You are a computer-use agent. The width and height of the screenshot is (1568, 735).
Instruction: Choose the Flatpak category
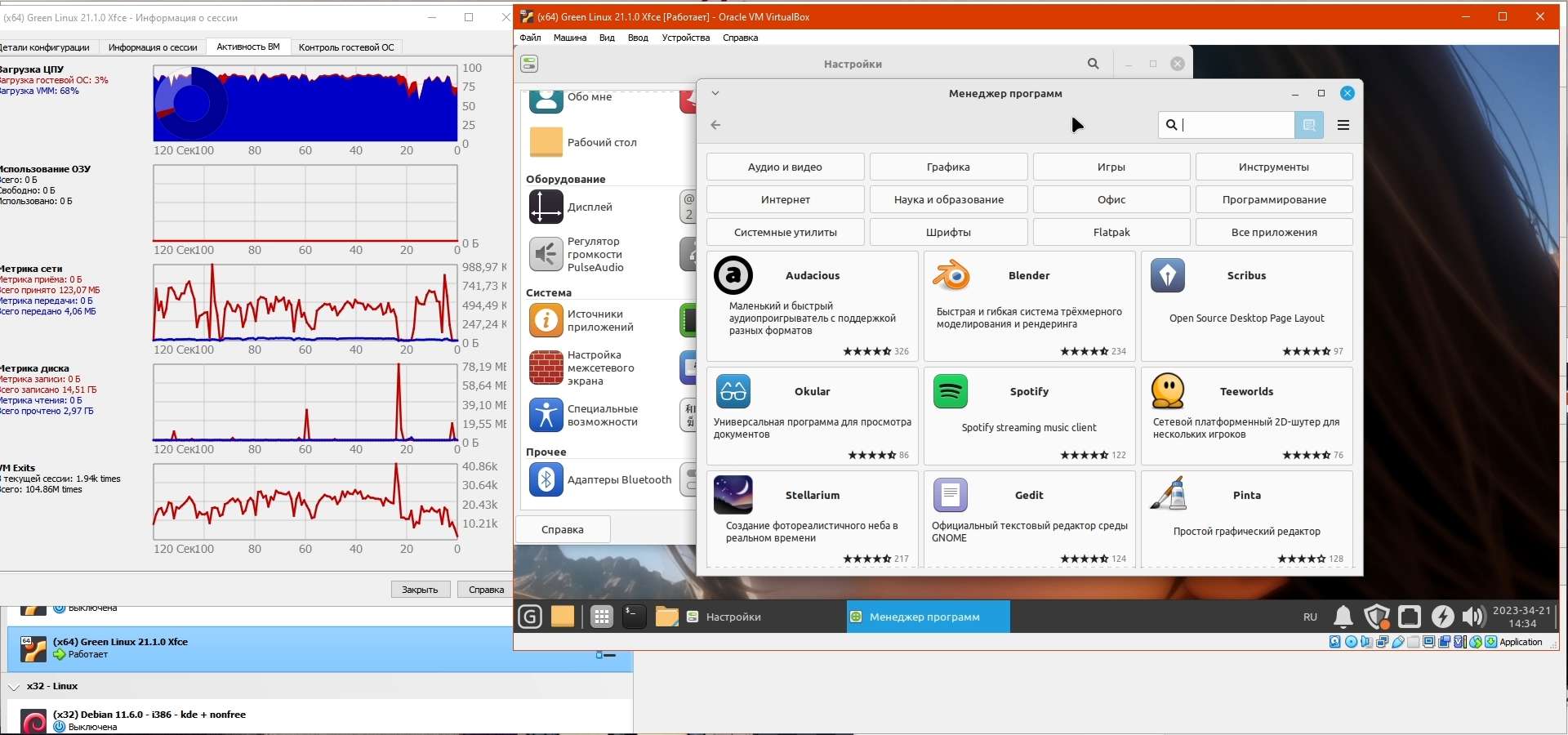[x=1111, y=232]
